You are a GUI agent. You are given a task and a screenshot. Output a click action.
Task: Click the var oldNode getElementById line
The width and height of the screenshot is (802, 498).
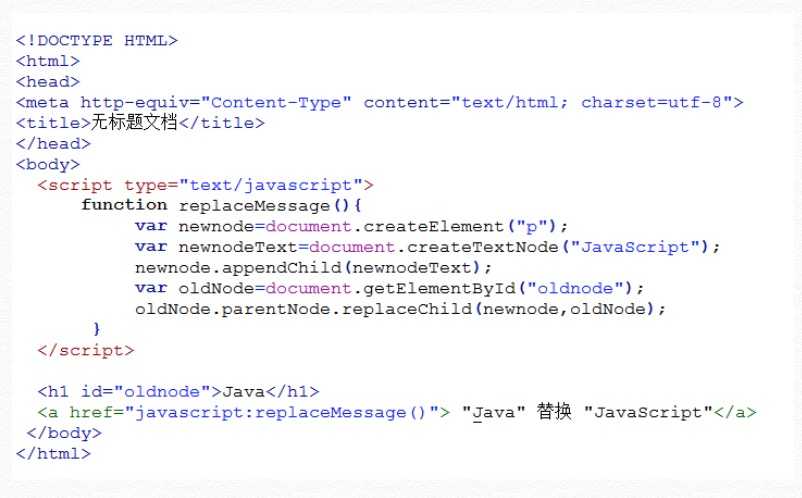[389, 288]
